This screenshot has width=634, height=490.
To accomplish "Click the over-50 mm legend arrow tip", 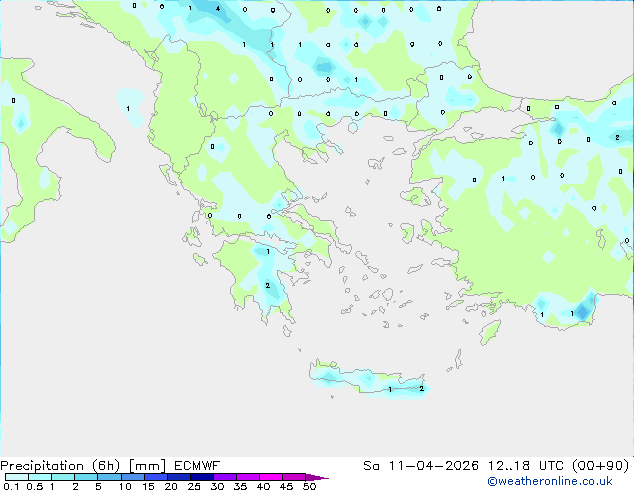I will (317, 477).
